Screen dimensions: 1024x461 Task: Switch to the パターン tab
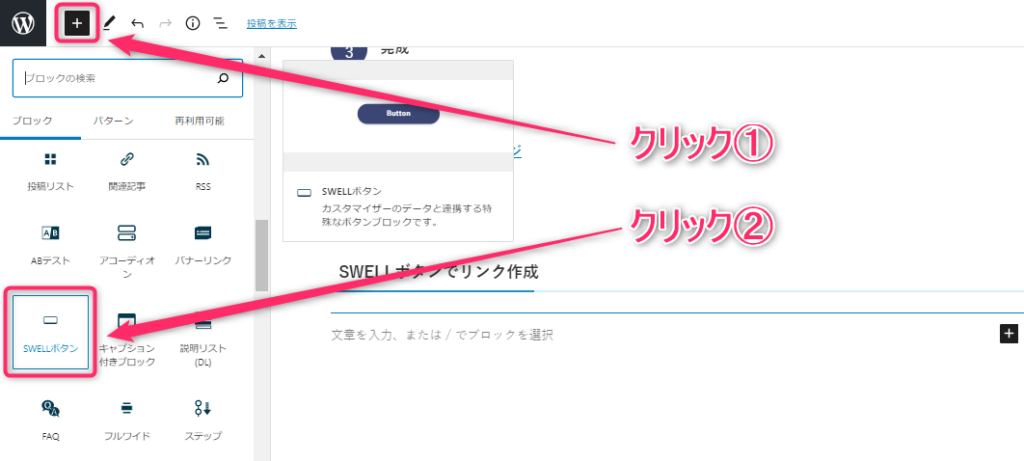[113, 121]
